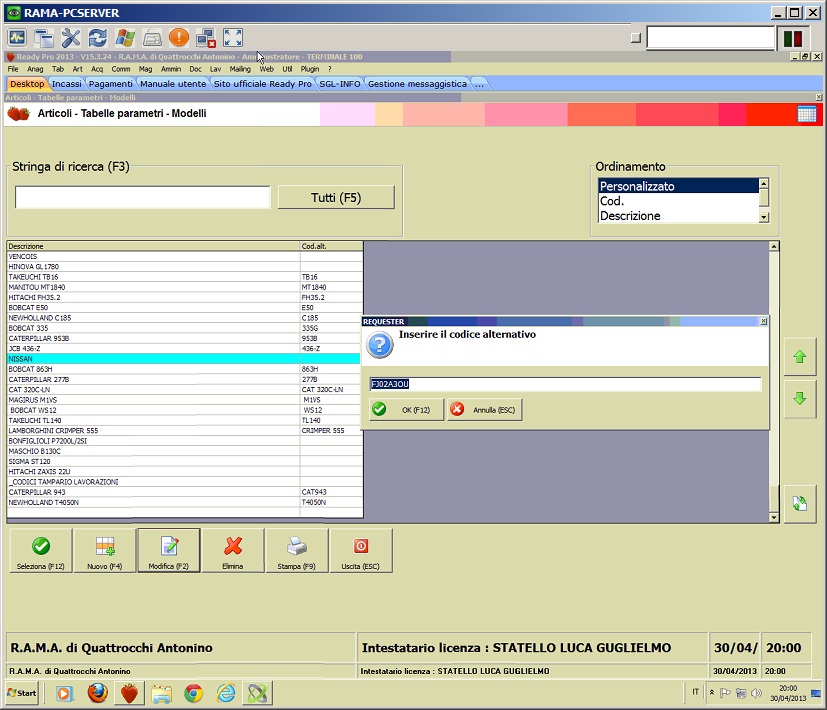Viewport: 827px width, 710px height.
Task: Click the alternative code input field
Action: [x=565, y=384]
